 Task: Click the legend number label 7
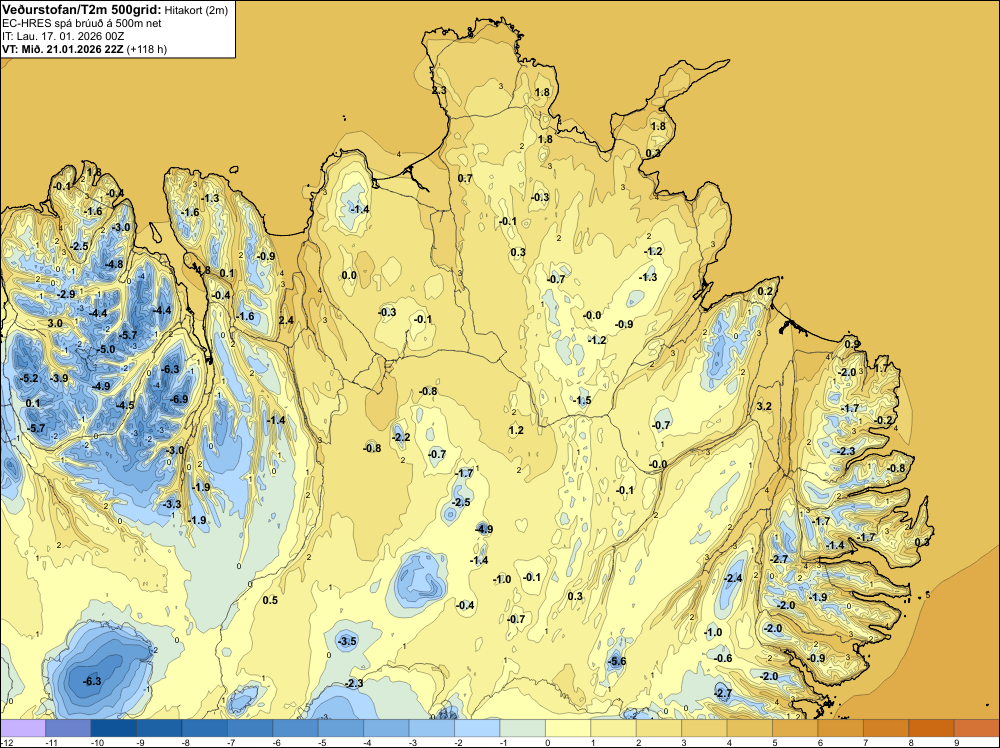(866, 742)
